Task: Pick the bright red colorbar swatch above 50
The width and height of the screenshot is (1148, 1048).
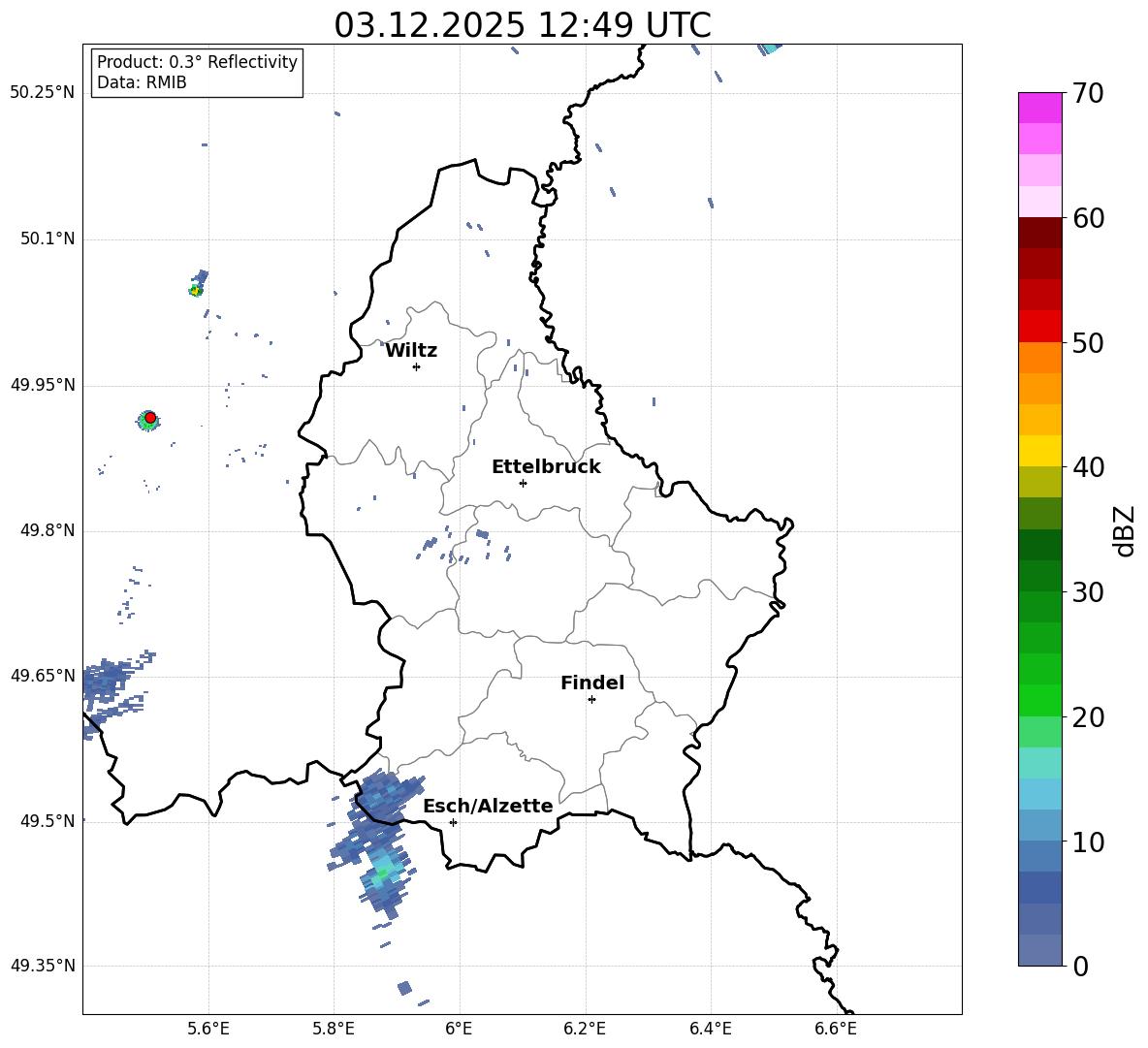Action: (1039, 327)
